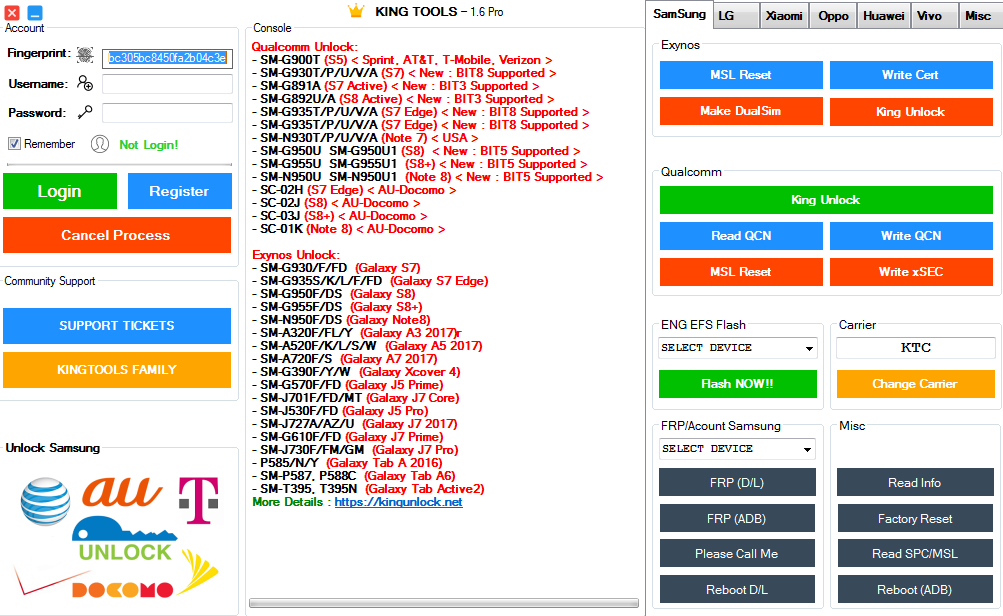The height and width of the screenshot is (616, 1003).
Task: Select the Huawei tab
Action: coord(883,16)
